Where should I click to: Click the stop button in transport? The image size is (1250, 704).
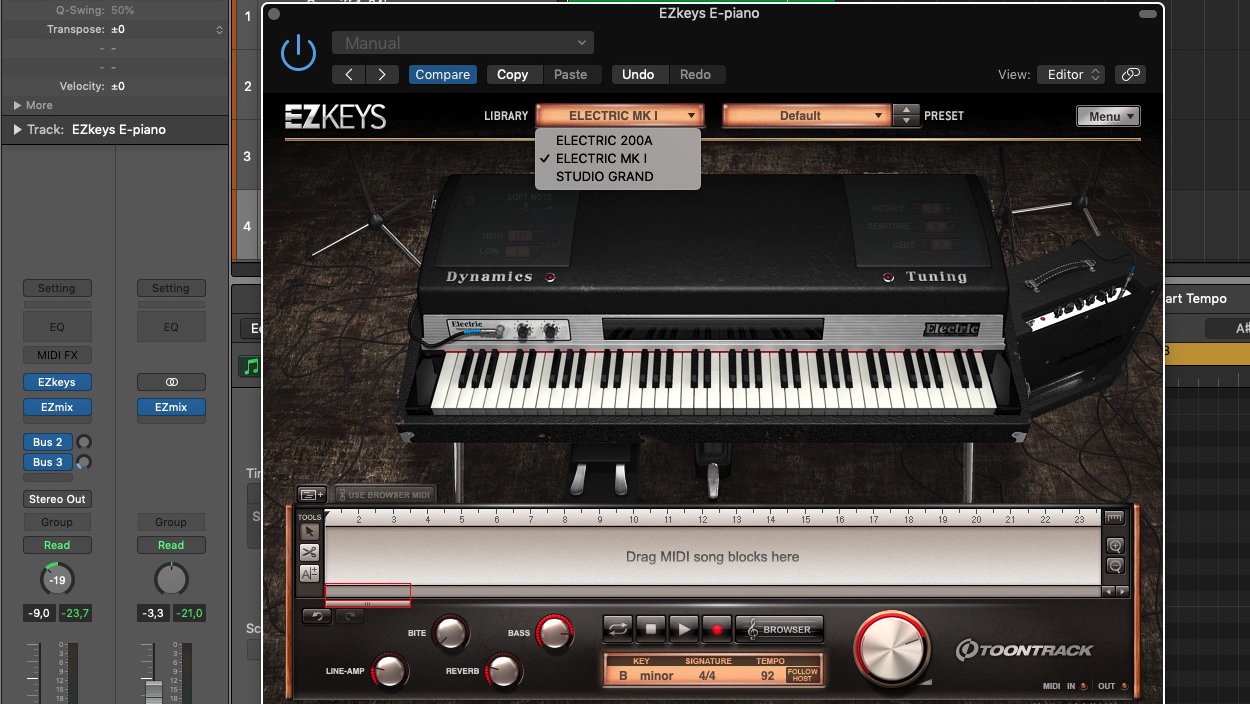(x=651, y=629)
